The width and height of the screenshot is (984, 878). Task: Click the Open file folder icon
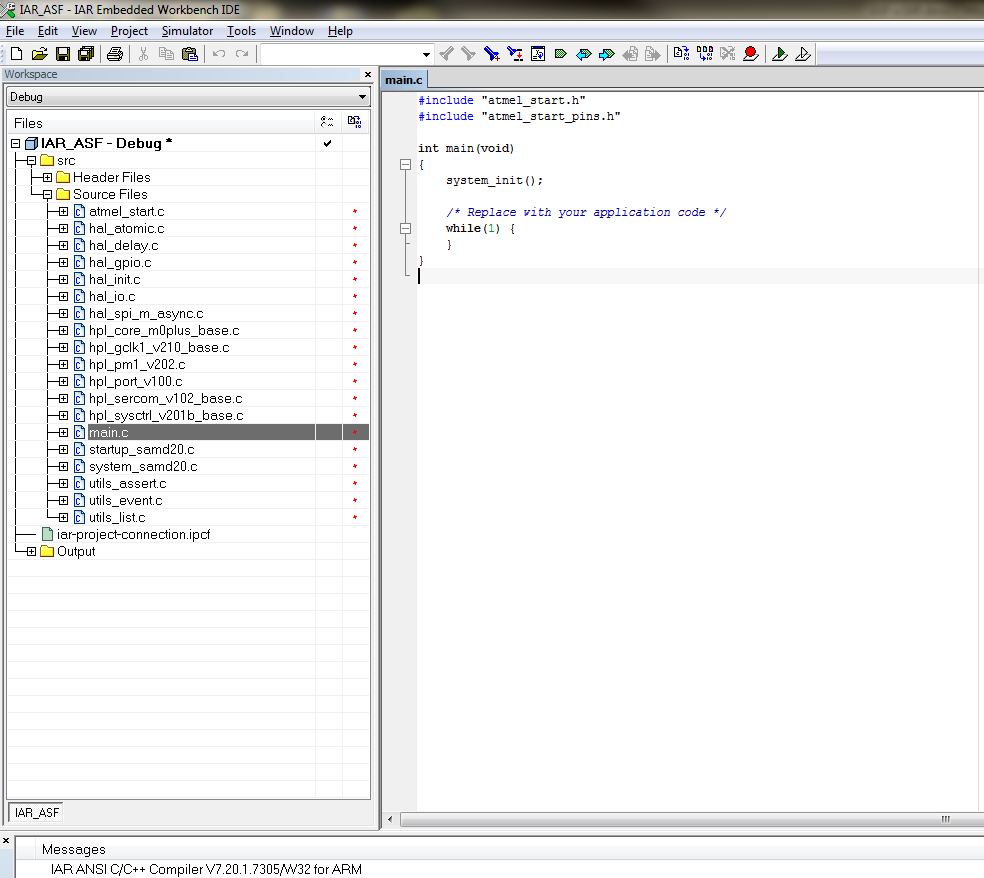click(39, 54)
